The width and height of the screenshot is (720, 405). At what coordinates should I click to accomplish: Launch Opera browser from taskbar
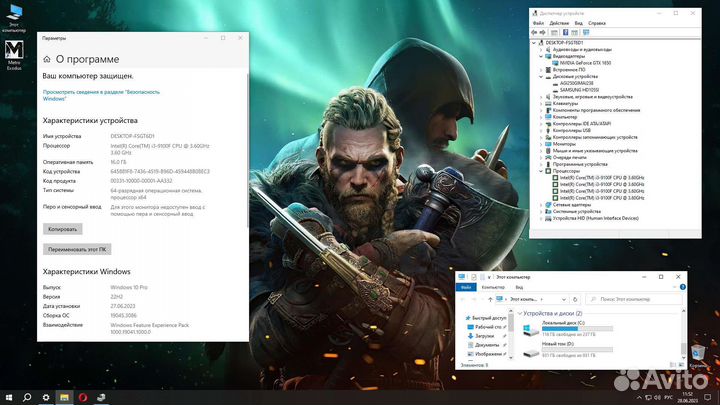[83, 397]
